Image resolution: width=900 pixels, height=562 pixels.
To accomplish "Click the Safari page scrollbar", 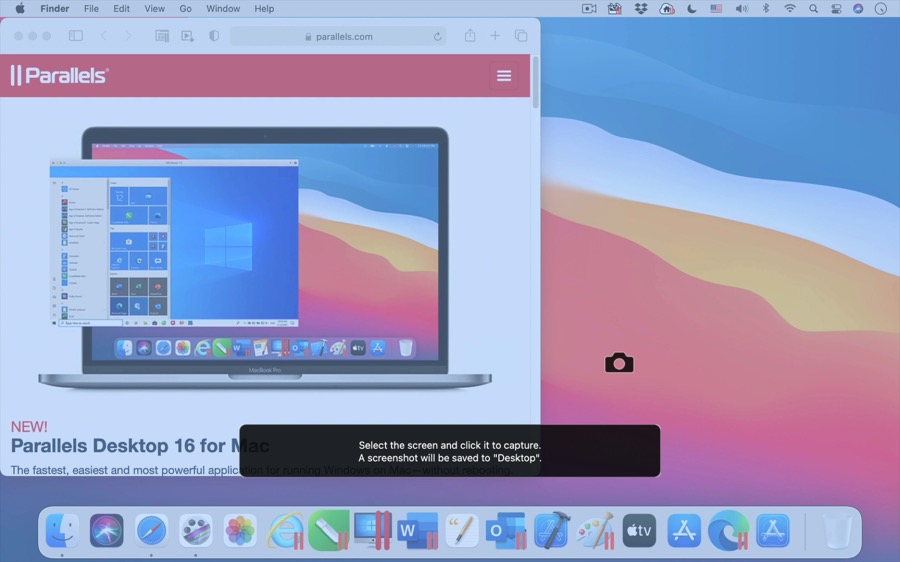I will tap(535, 85).
